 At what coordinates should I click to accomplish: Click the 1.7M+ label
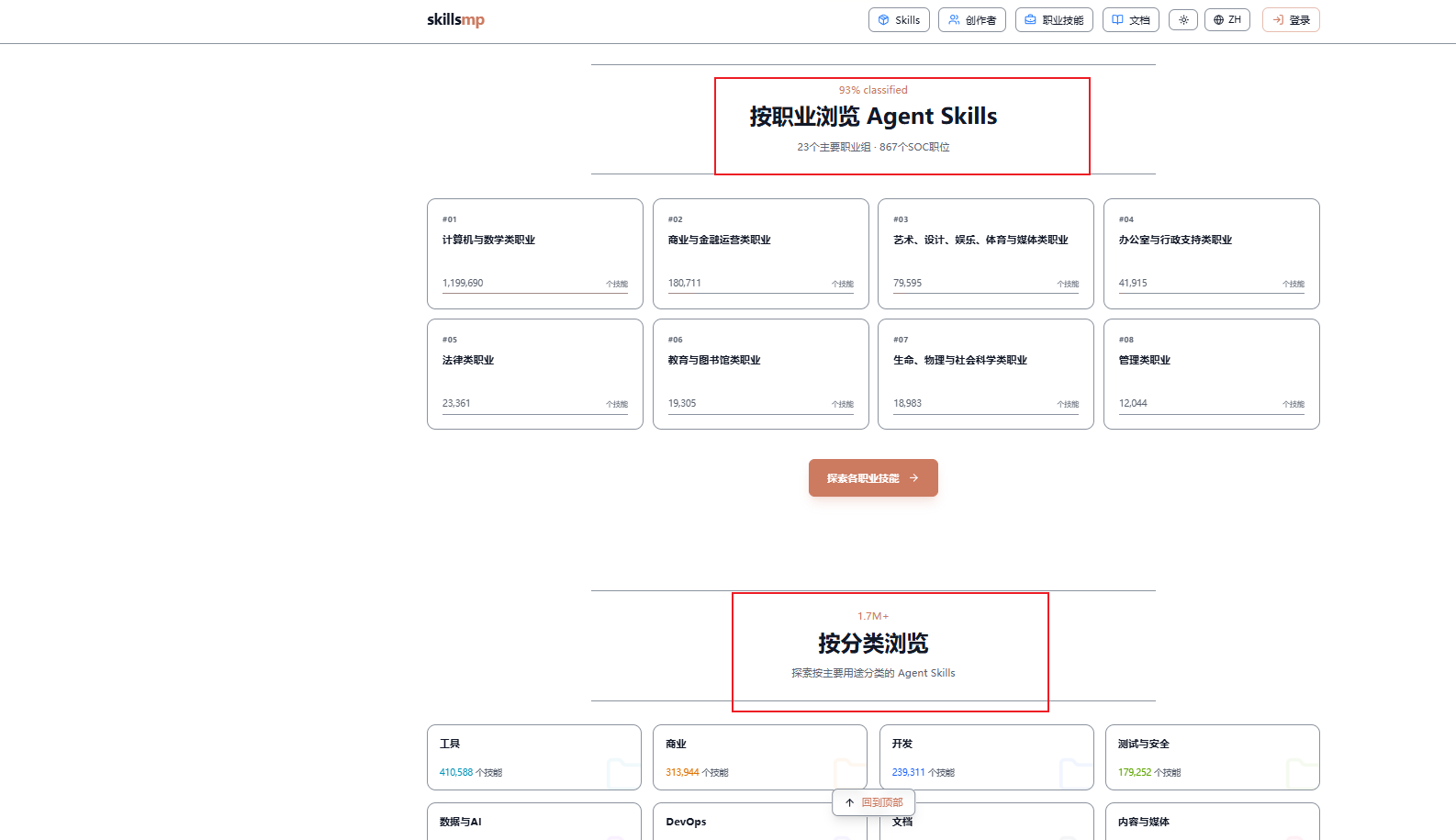(x=873, y=616)
